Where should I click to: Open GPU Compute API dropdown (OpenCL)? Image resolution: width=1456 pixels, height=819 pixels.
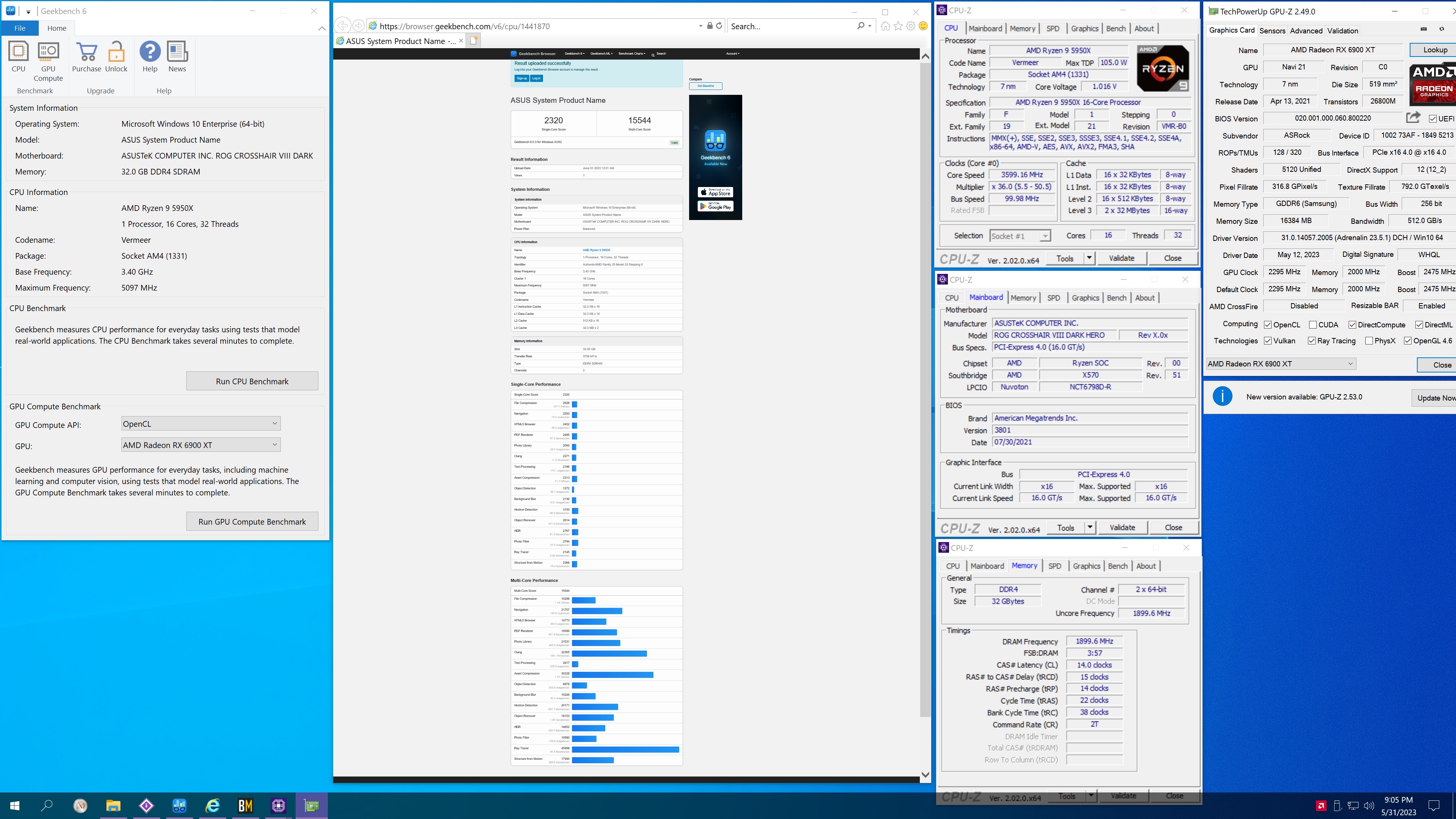tap(201, 423)
